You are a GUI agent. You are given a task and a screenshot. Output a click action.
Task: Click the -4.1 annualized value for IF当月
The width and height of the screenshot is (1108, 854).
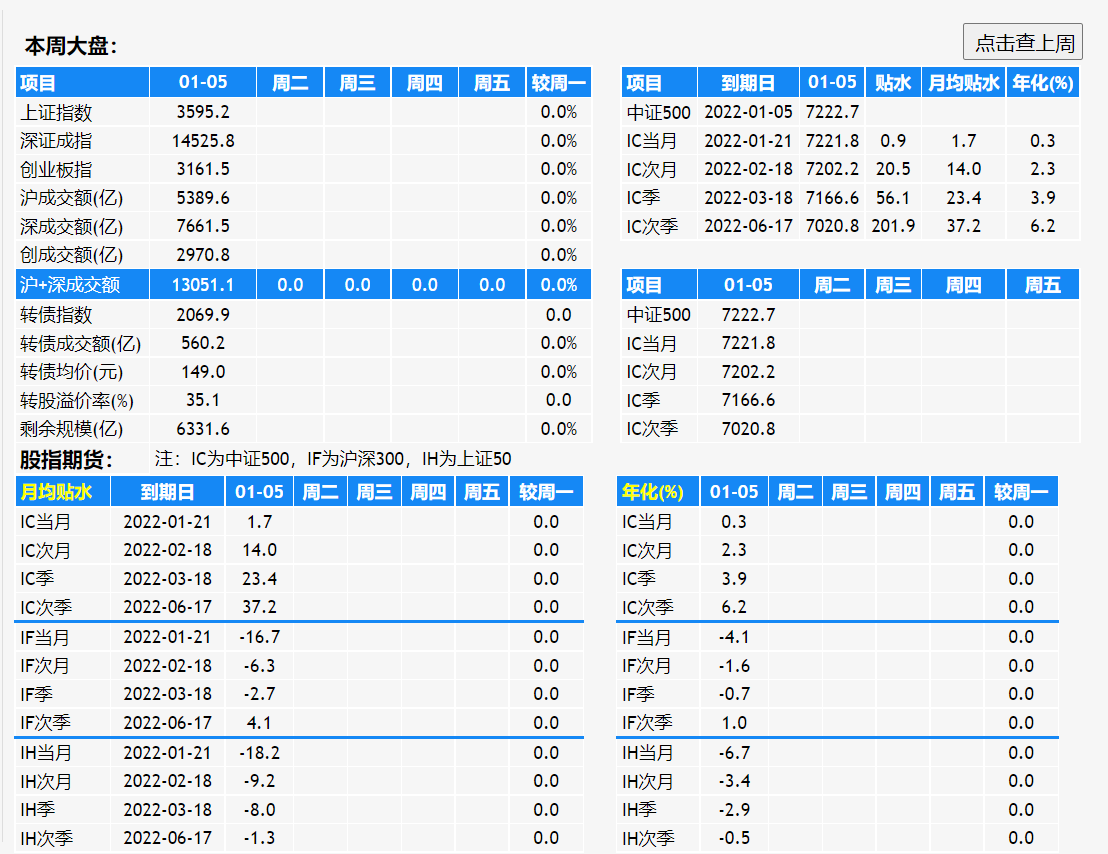click(734, 637)
